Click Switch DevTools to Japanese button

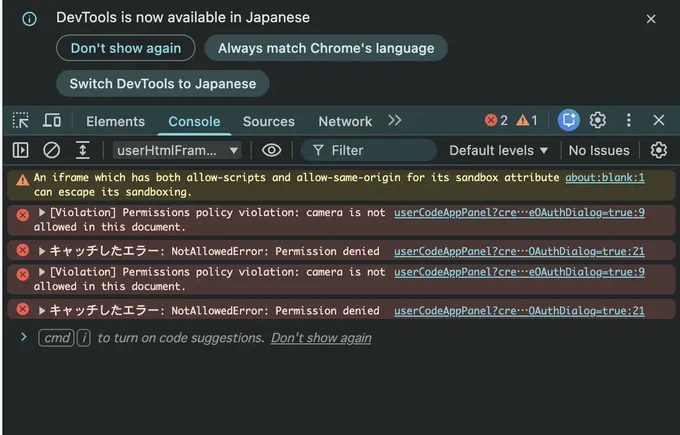coord(163,84)
